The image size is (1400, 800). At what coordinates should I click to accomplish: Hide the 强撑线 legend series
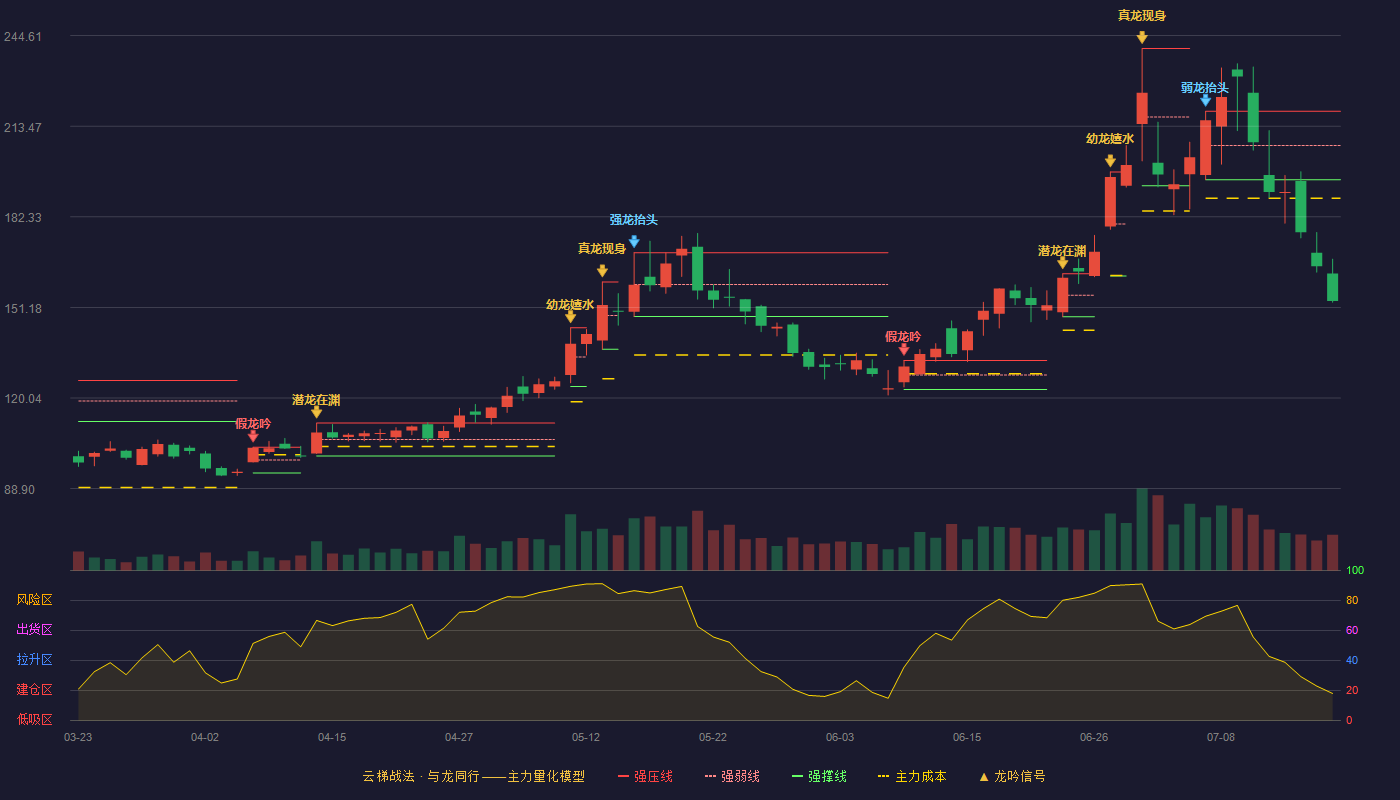(819, 776)
